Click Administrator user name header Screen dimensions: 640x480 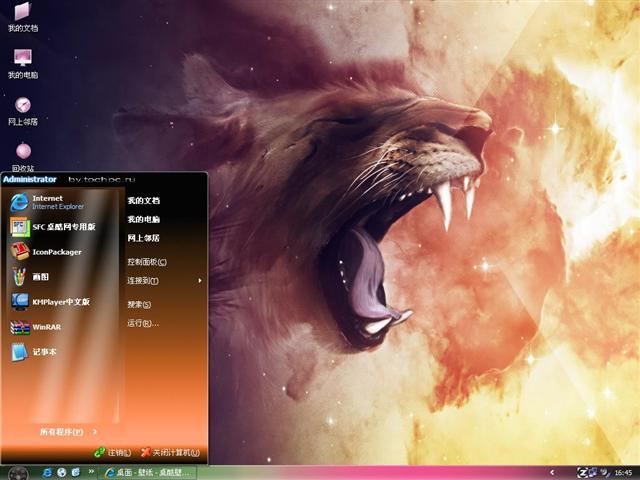tap(30, 179)
